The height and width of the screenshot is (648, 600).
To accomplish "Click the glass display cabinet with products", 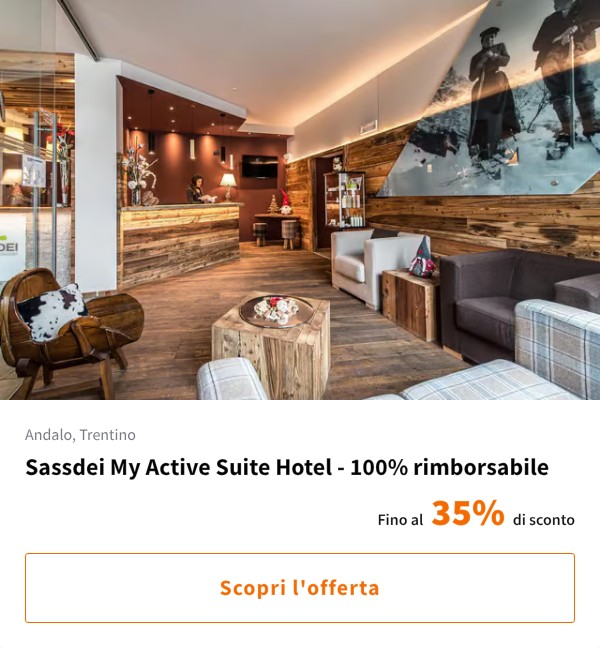I will [x=344, y=200].
